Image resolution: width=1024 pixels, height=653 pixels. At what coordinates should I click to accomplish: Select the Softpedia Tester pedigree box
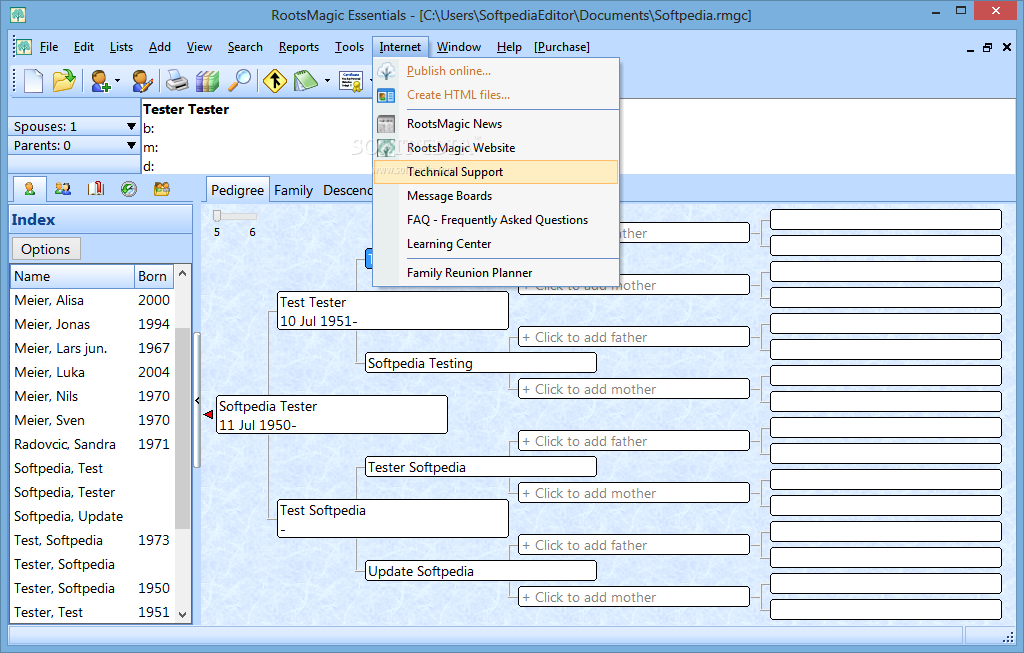click(x=332, y=415)
